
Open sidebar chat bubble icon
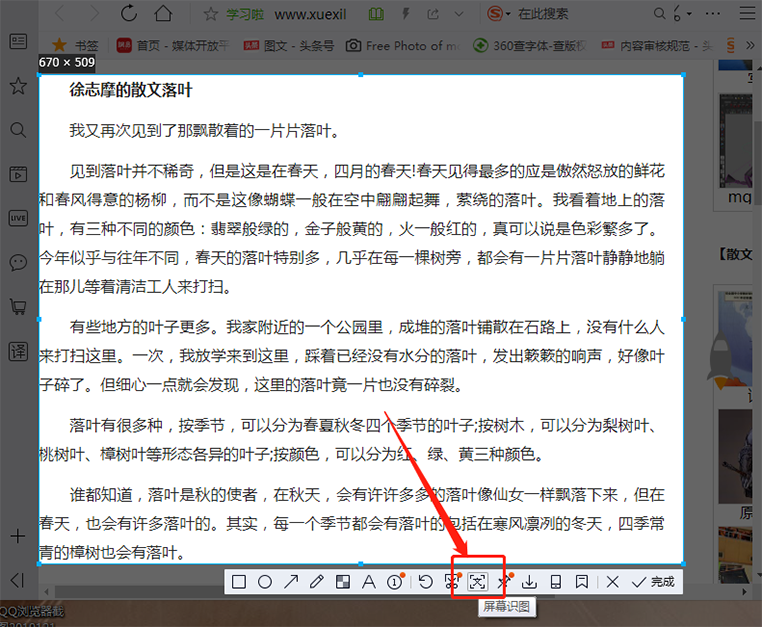coord(18,262)
